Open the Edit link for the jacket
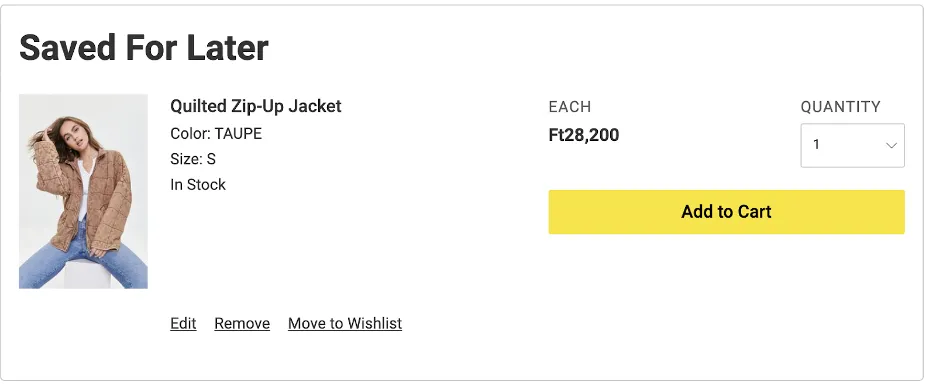The width and height of the screenshot is (936, 392). point(183,323)
